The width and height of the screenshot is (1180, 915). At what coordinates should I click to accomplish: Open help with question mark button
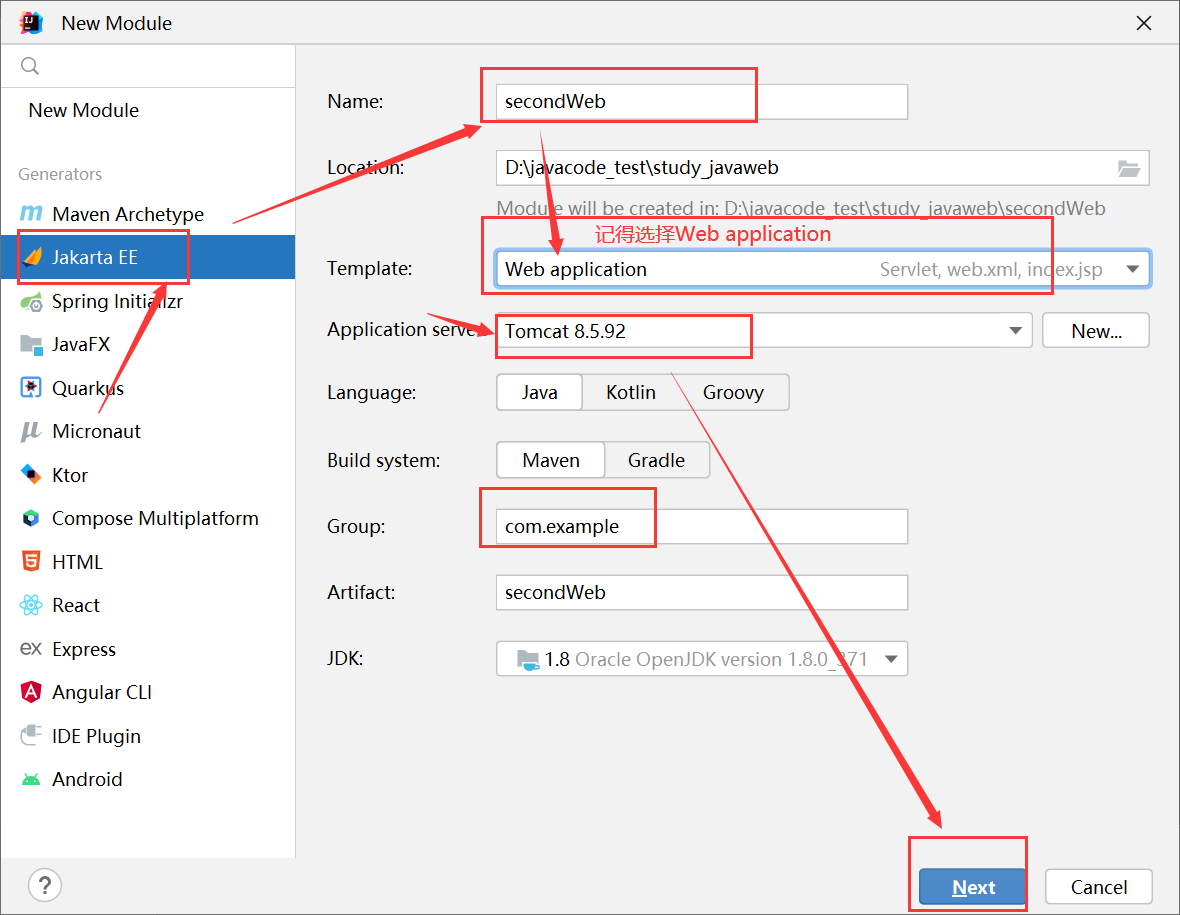pyautogui.click(x=45, y=886)
